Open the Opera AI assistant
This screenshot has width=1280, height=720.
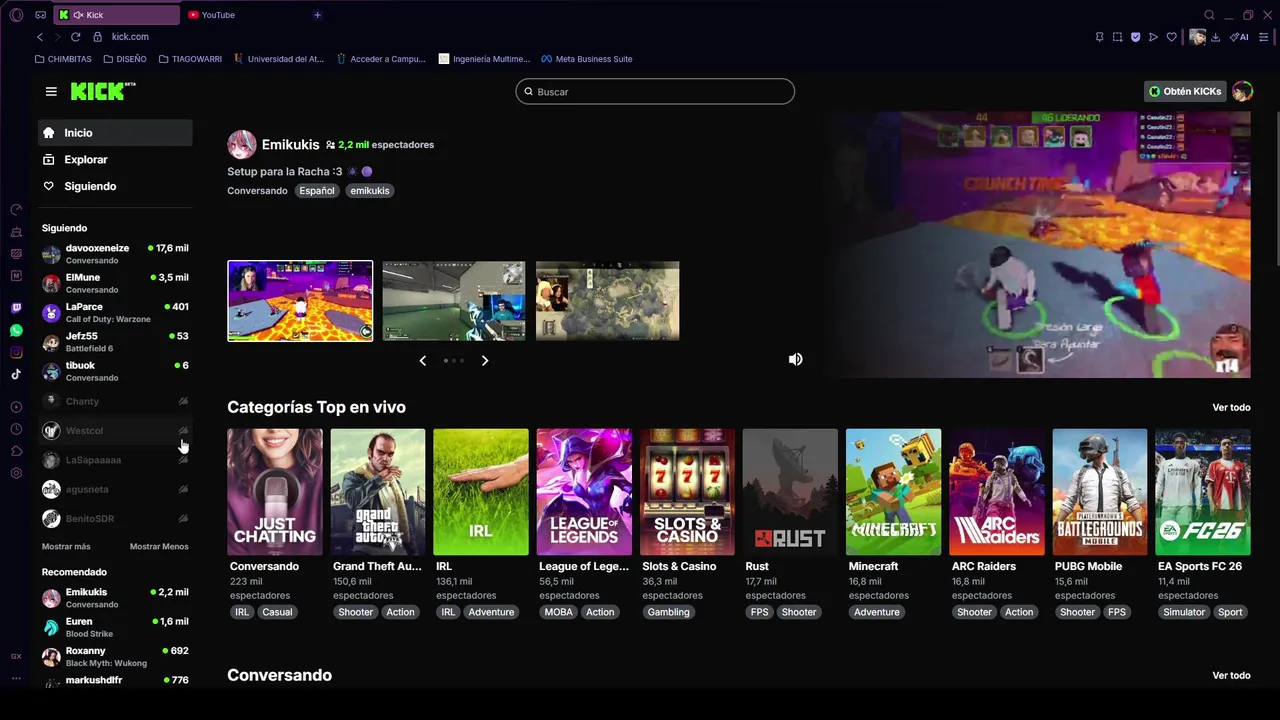1240,37
